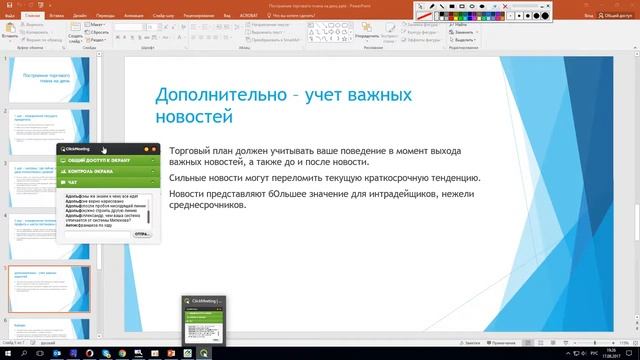Click the slide title text 'Дополнительно – учет важных новостей'

pyautogui.click(x=284, y=105)
